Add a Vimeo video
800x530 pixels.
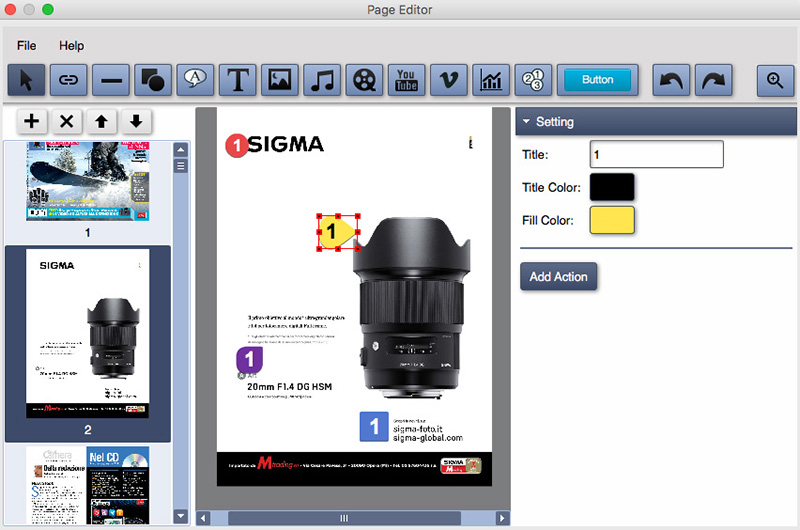449,80
